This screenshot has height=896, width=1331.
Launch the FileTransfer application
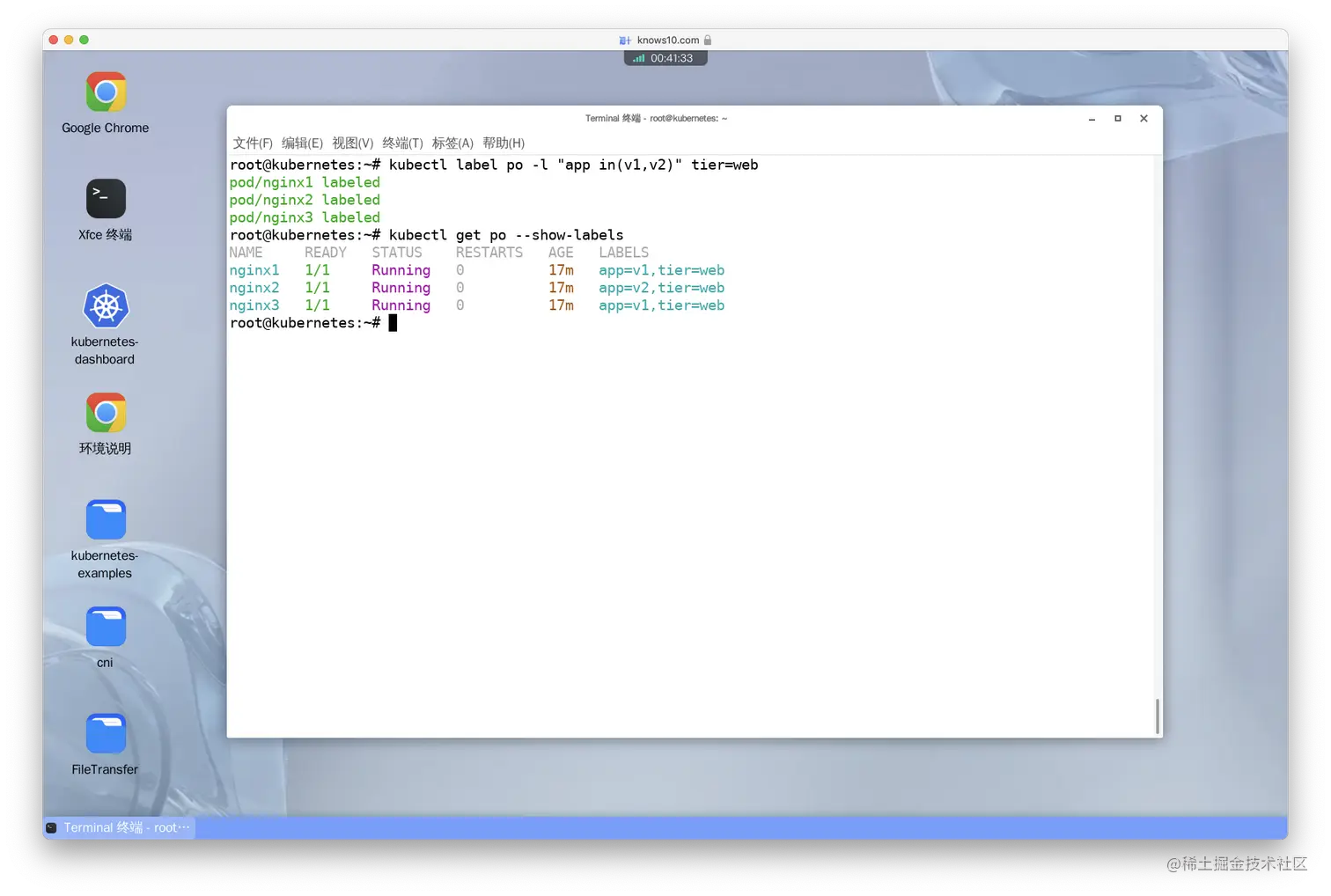(105, 732)
